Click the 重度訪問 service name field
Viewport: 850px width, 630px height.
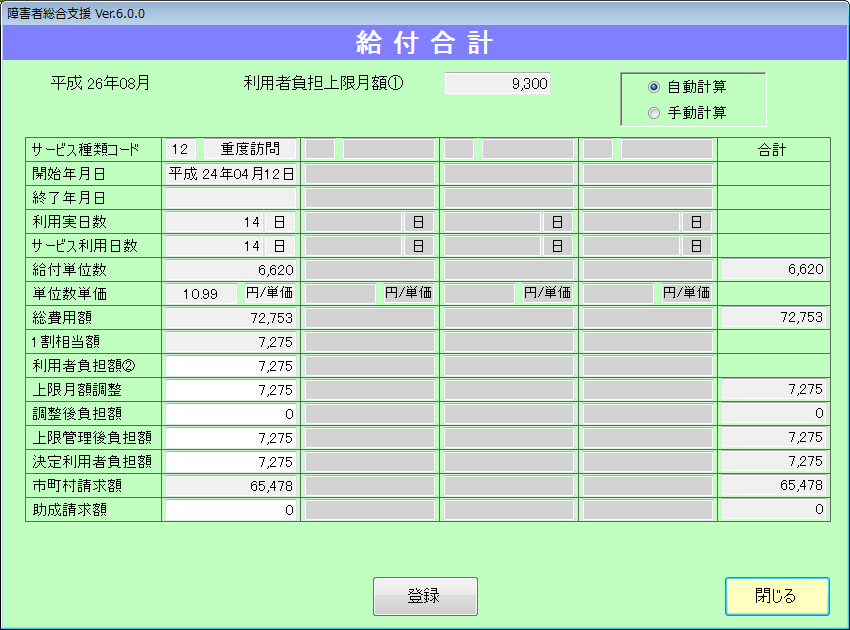coord(250,149)
